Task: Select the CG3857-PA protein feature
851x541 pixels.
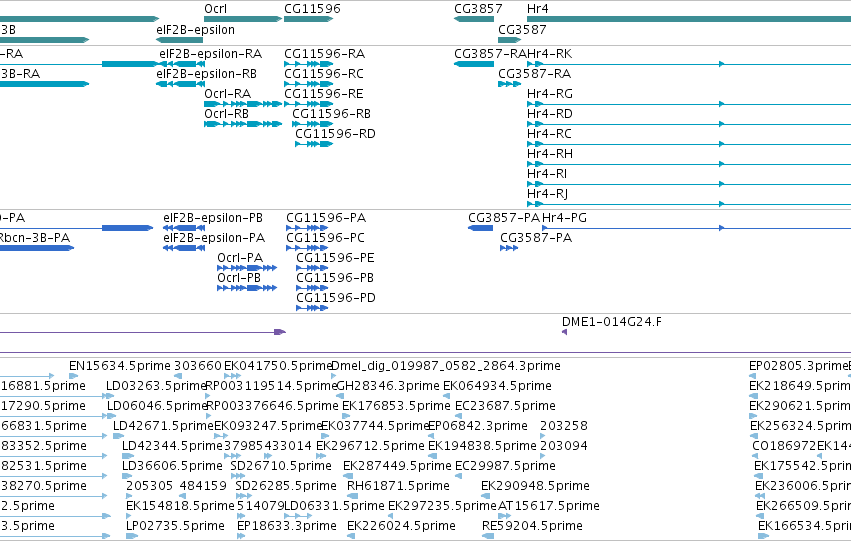Action: tap(480, 228)
